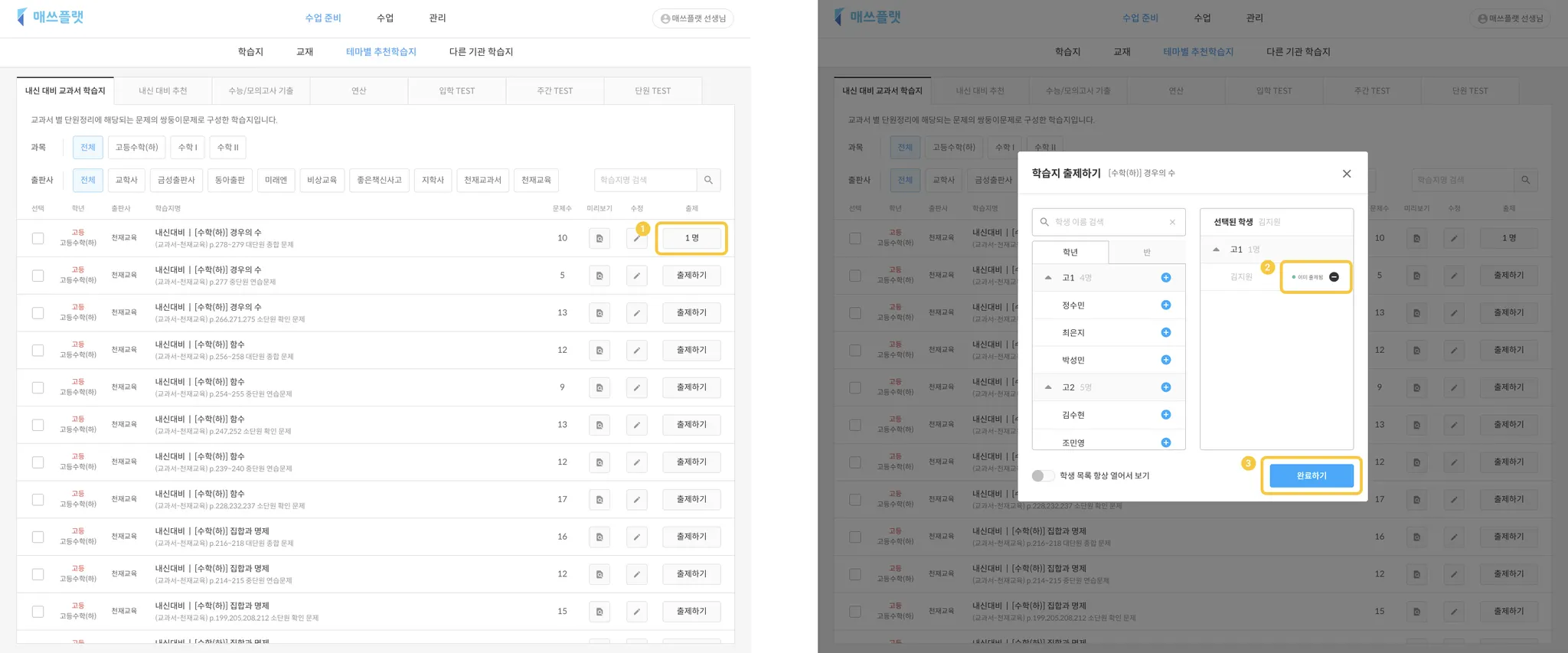Clear the 학생 이름 검색 field with the x icon
The height and width of the screenshot is (653, 1568).
coord(1172,222)
